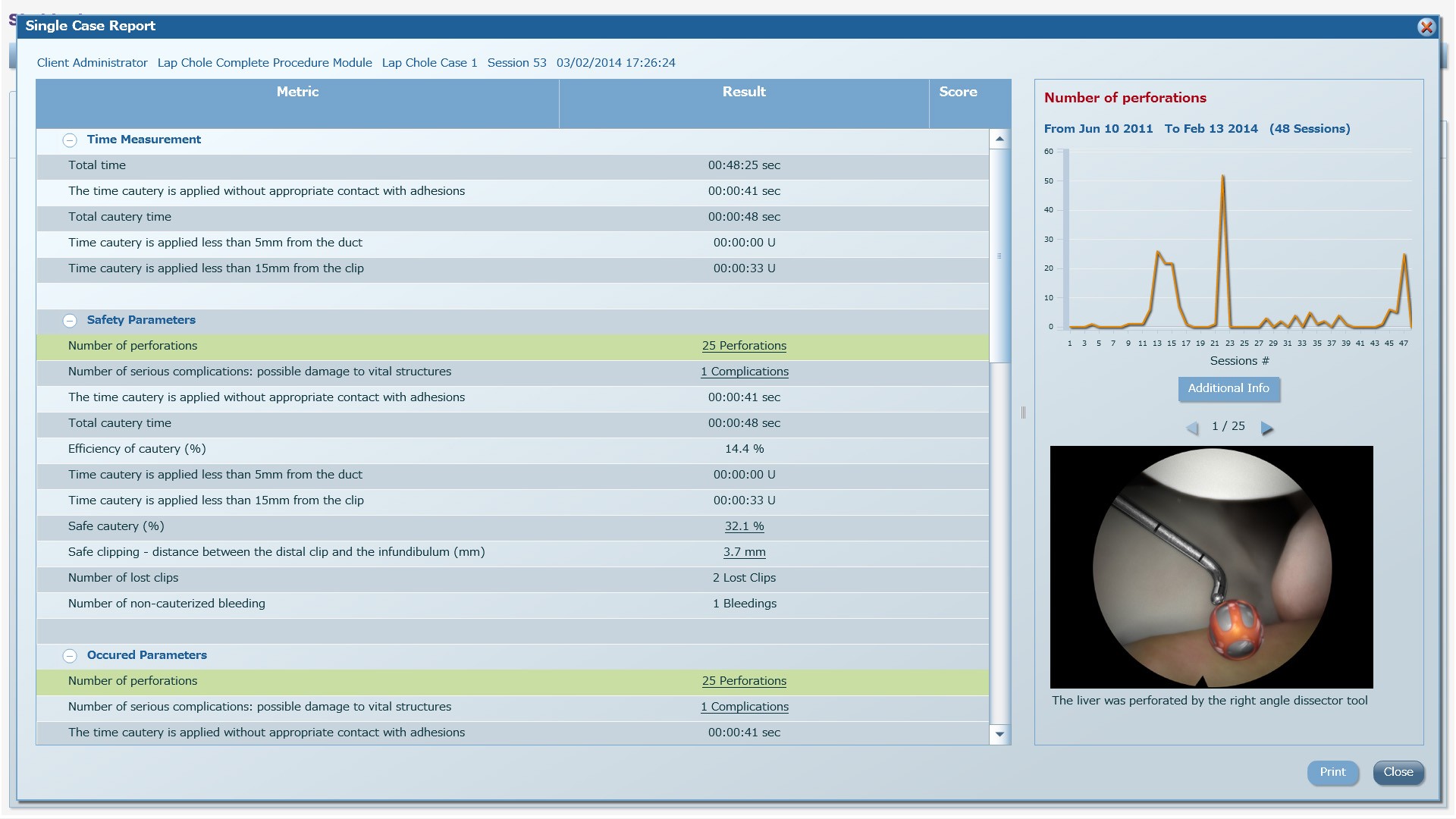The height and width of the screenshot is (819, 1456).
Task: Click the Score column header
Action: click(x=958, y=92)
